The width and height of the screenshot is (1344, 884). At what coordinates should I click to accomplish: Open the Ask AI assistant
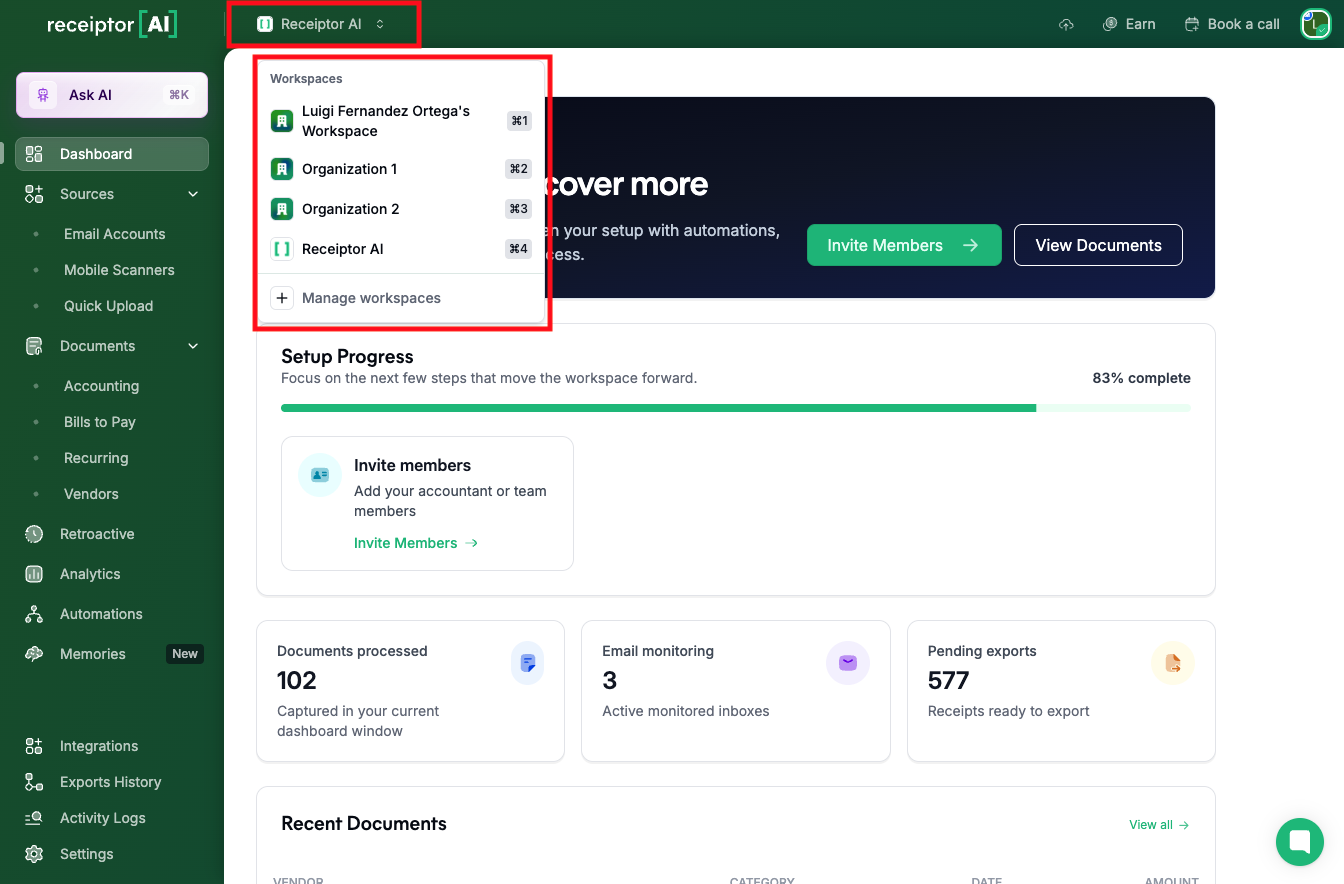[112, 95]
